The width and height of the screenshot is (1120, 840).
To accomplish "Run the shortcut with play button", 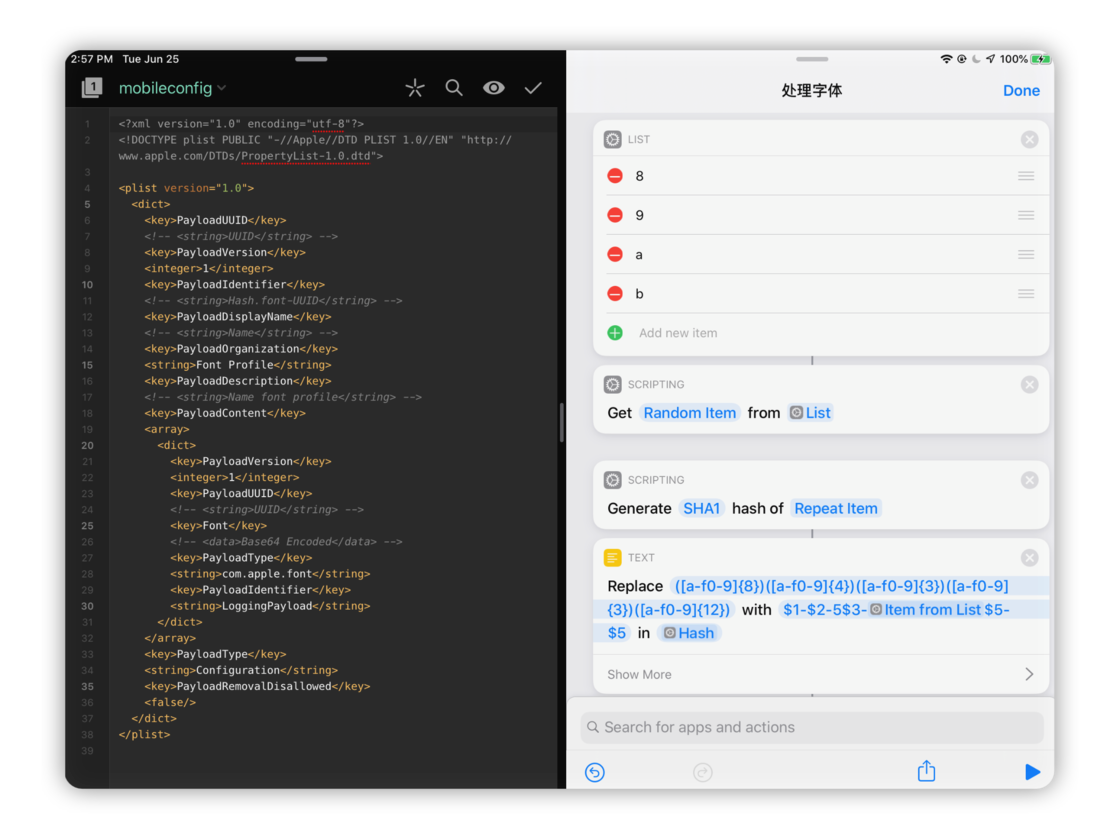I will [x=1032, y=772].
